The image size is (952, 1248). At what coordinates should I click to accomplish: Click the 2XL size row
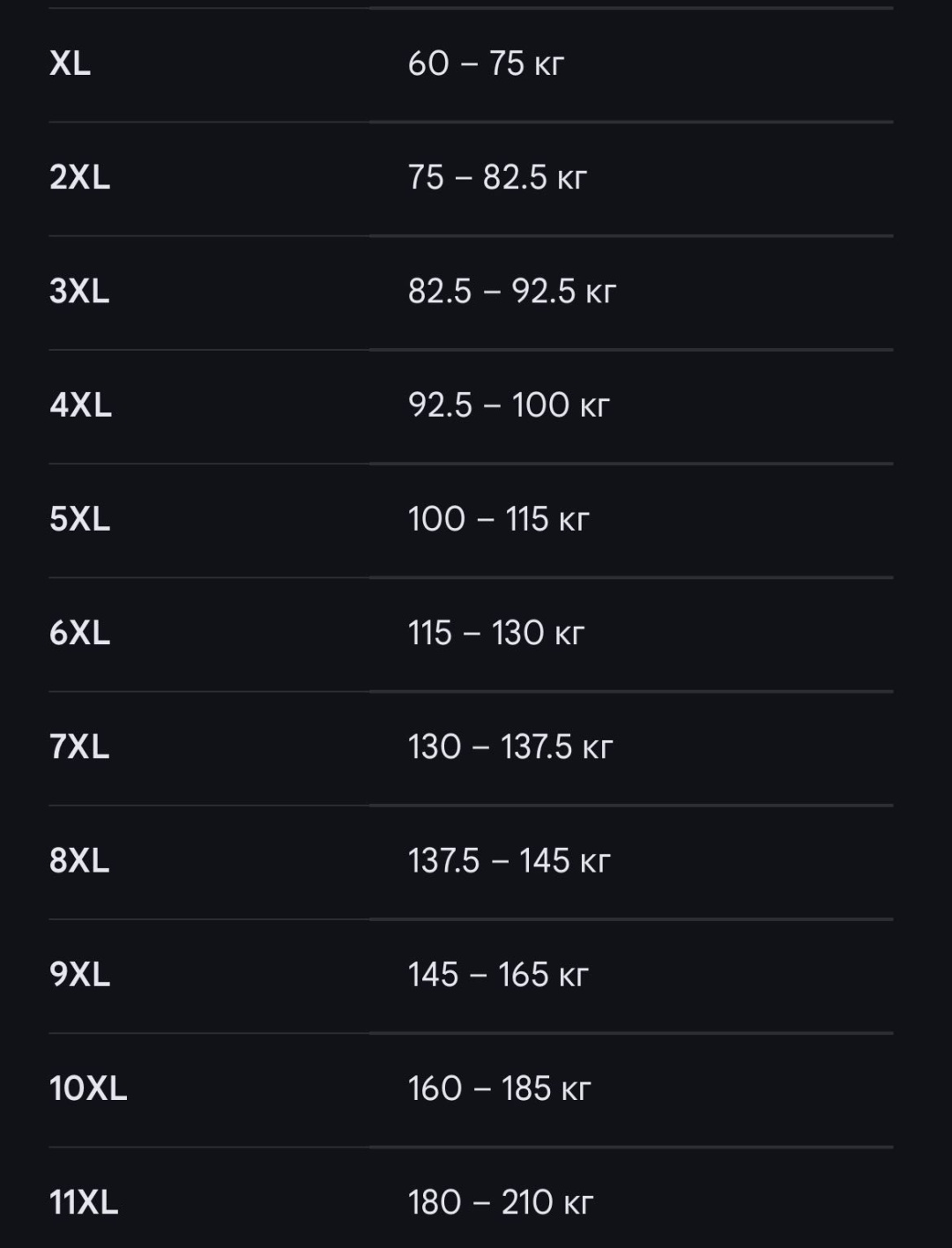coord(471,179)
